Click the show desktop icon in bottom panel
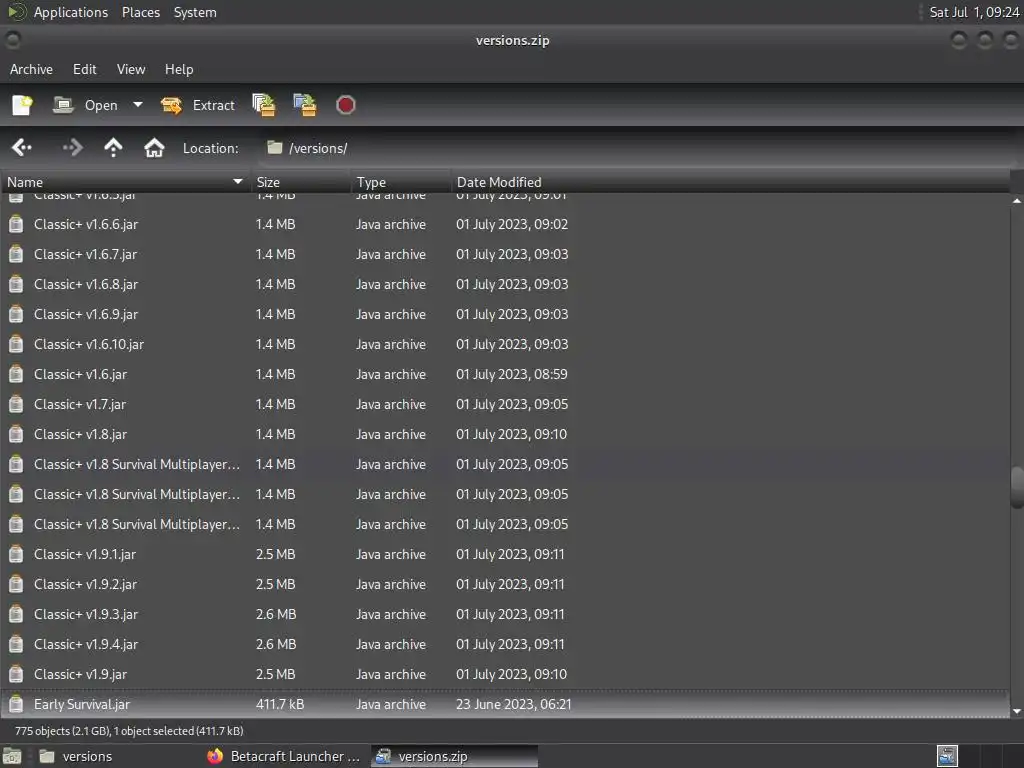 12,756
